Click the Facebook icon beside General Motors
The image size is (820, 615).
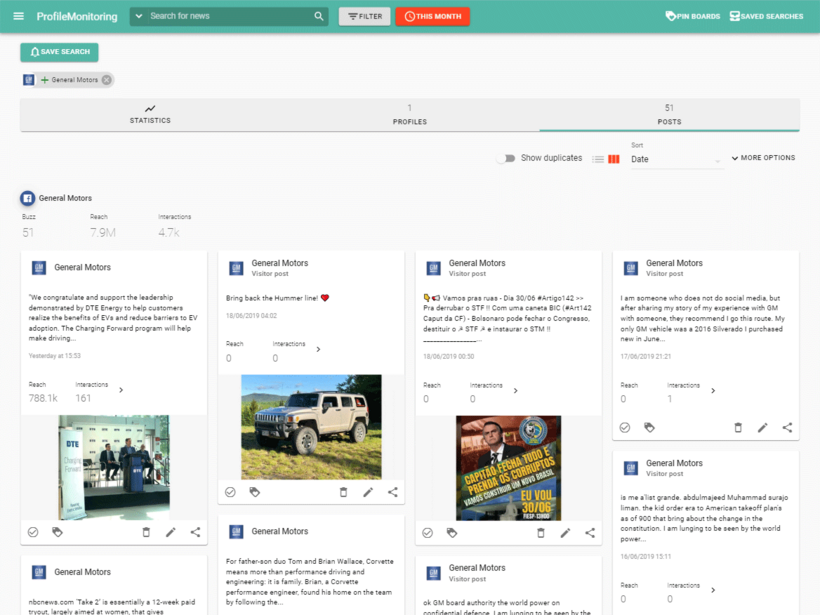(28, 198)
